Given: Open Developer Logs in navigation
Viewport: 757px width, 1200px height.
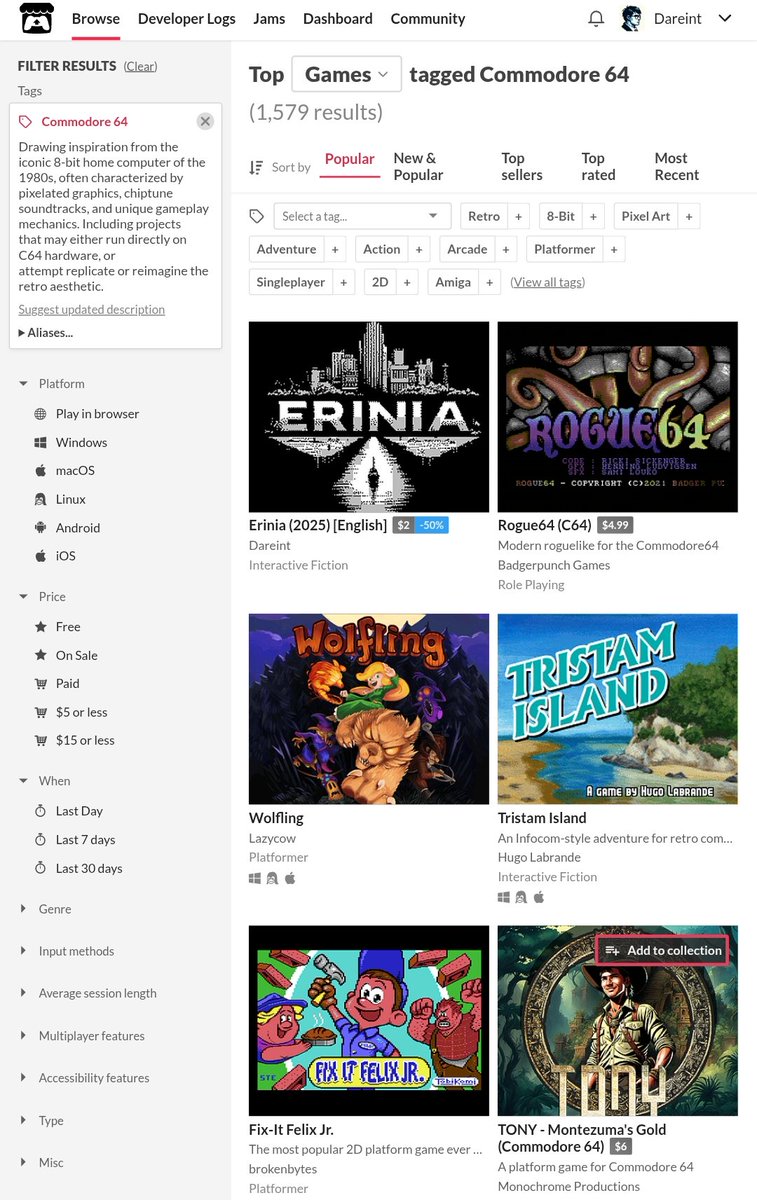Looking at the screenshot, I should click(187, 19).
